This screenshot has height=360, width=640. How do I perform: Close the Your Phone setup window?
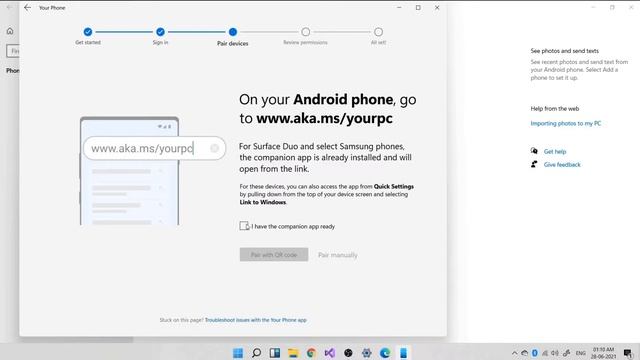coord(437,7)
